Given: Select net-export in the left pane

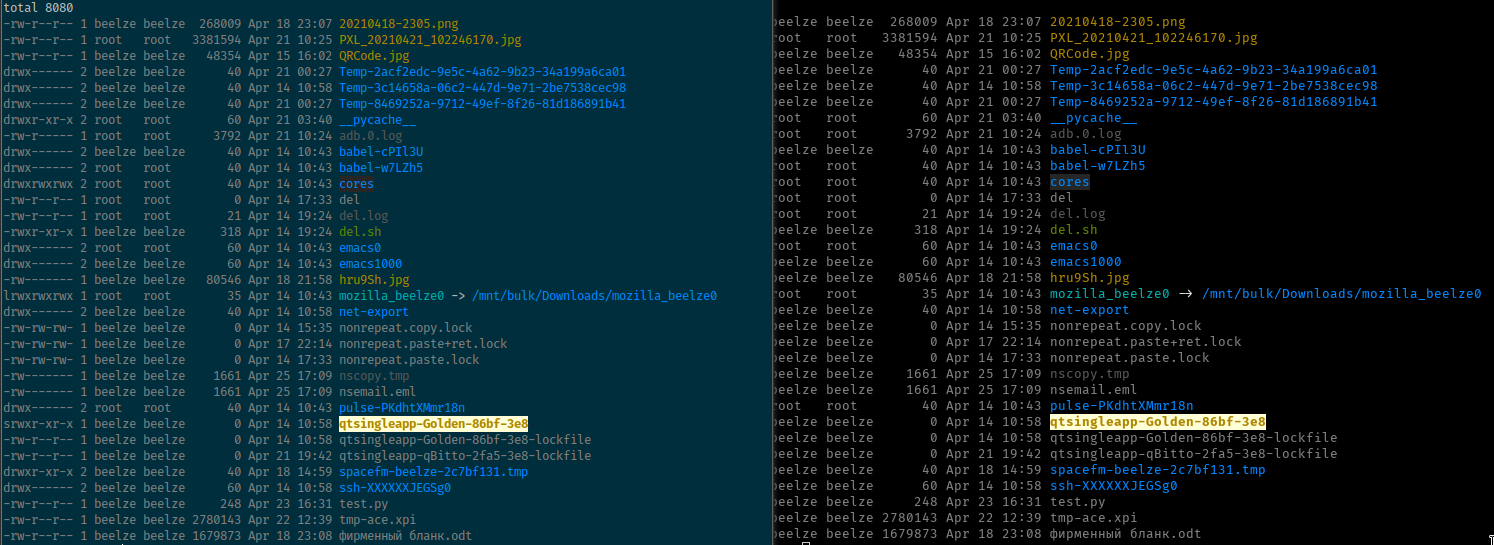Looking at the screenshot, I should 375,311.
